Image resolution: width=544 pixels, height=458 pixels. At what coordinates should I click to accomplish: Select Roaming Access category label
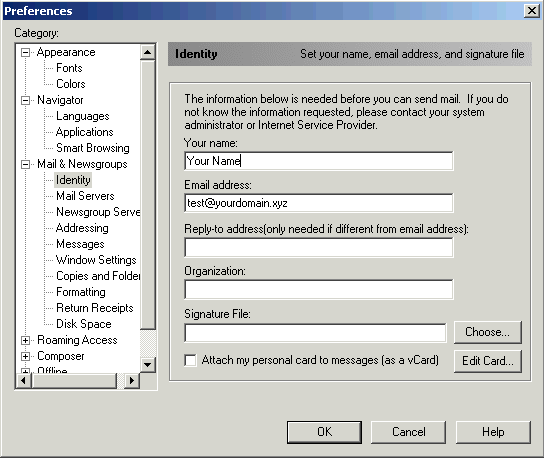coord(77,340)
